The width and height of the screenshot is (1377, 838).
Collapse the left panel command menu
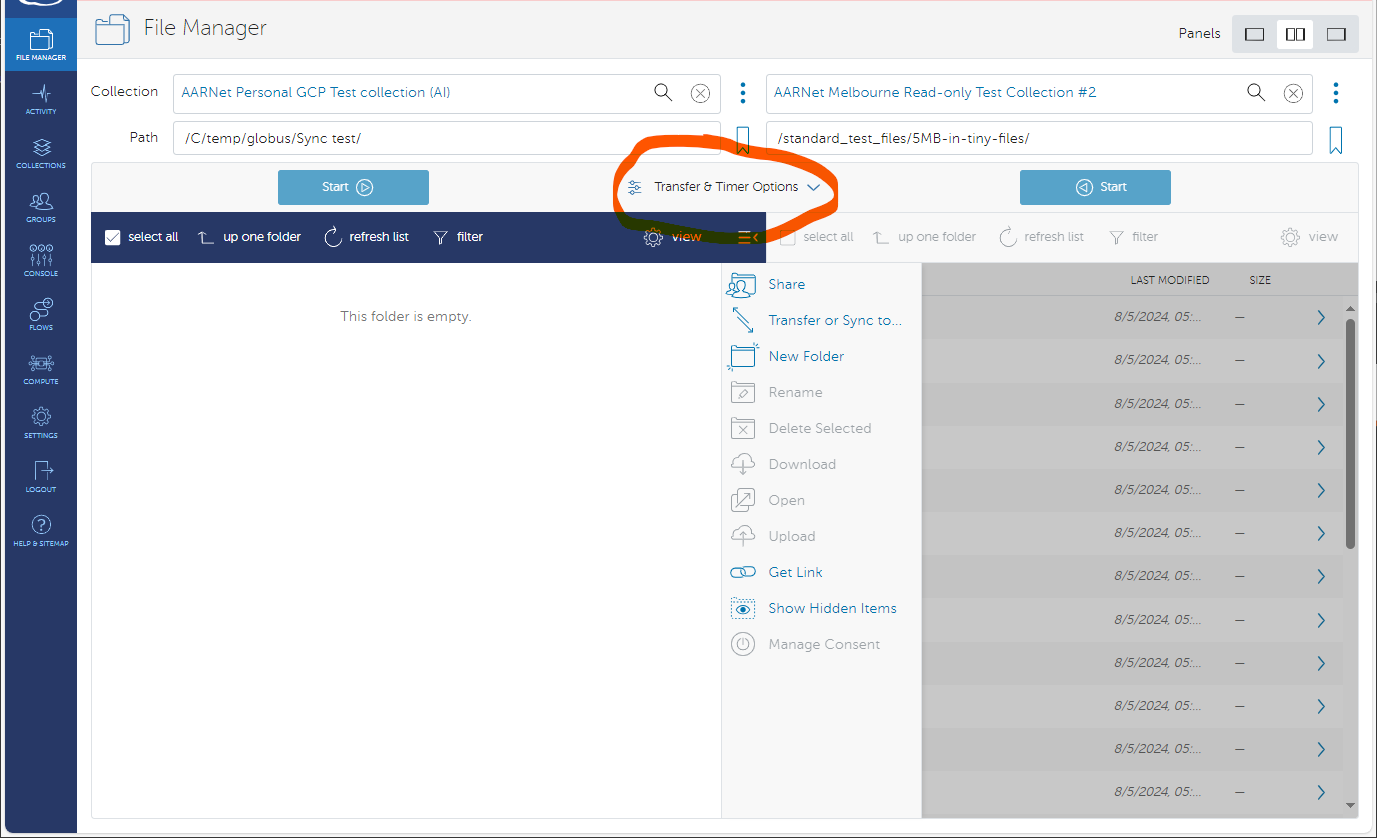point(748,237)
